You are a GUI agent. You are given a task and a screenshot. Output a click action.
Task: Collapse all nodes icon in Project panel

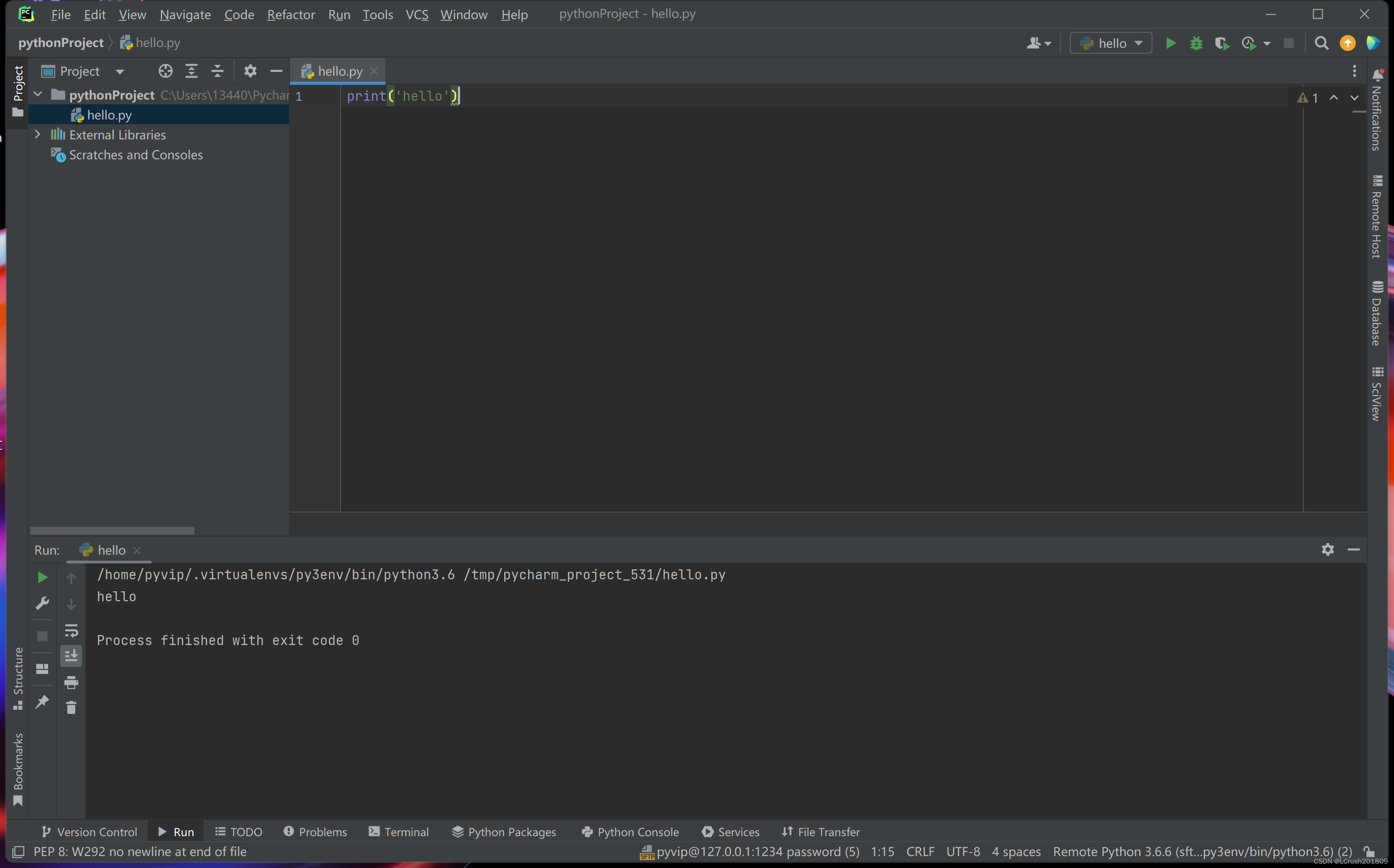tap(217, 70)
